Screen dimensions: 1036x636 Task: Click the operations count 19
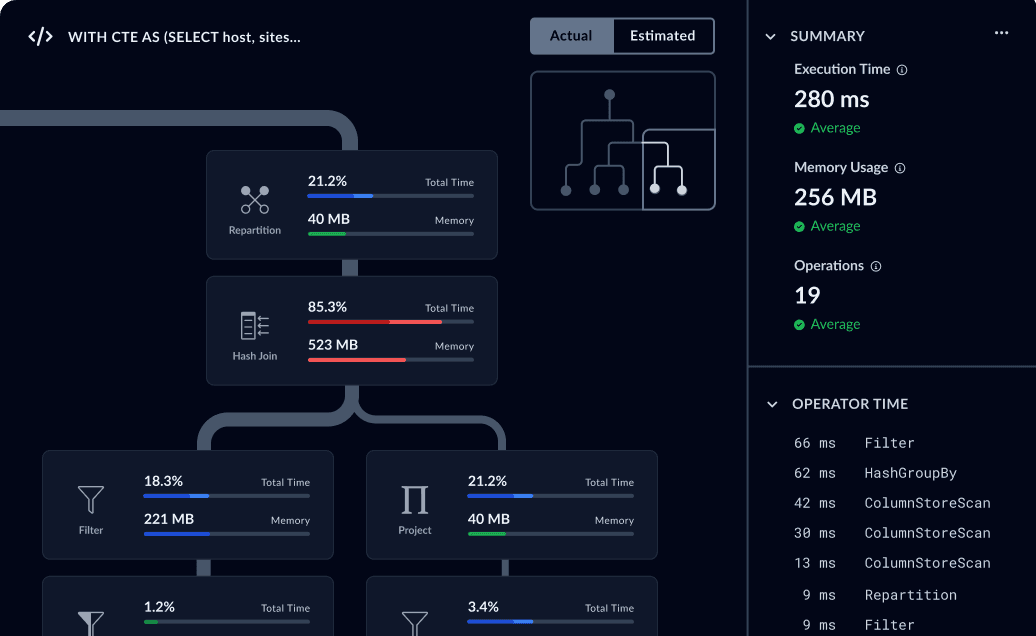click(x=807, y=295)
